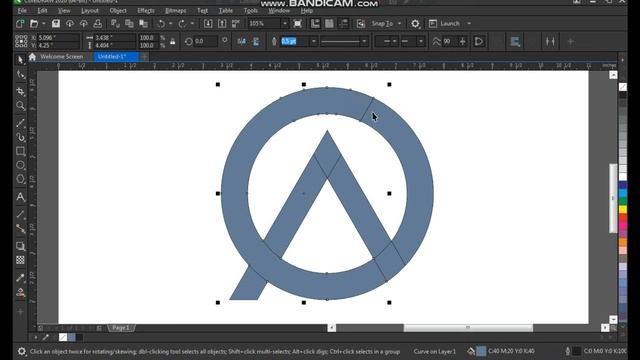Click the Undo arrow icon
Image resolution: width=640 pixels, height=360 pixels.
(161, 24)
